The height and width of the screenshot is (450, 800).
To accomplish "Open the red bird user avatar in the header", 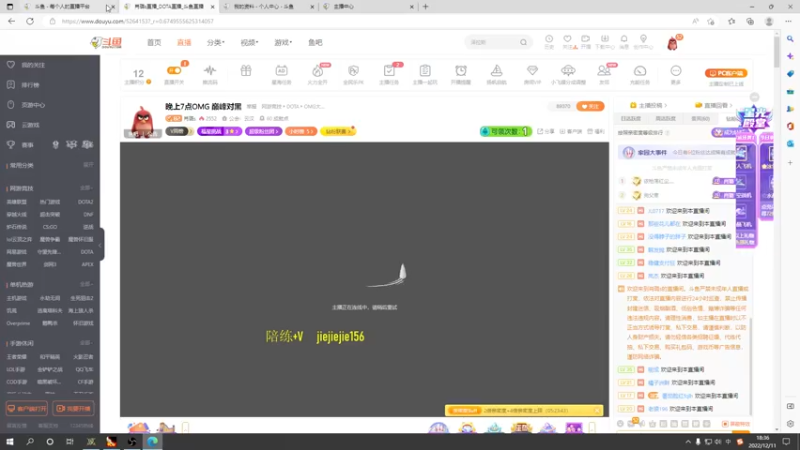I will 672,43.
